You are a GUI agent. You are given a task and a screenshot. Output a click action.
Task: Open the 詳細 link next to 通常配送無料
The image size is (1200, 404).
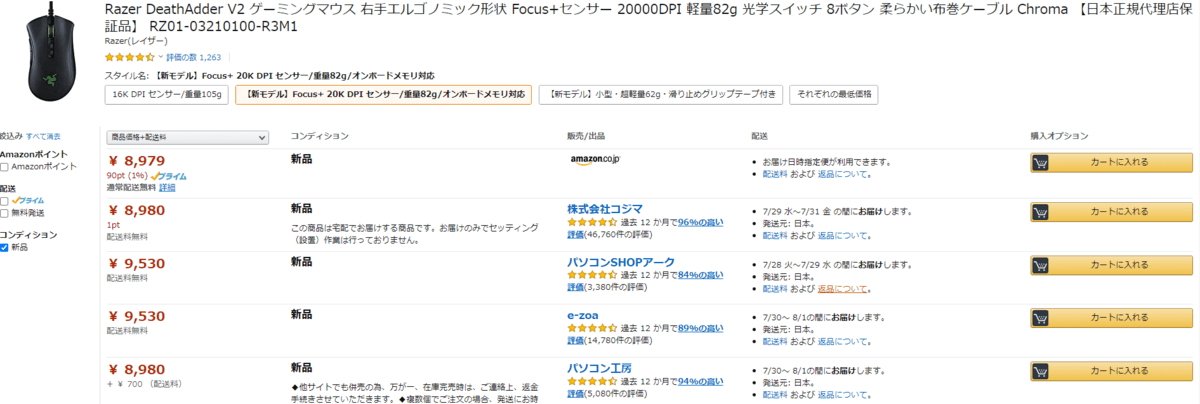[167, 187]
